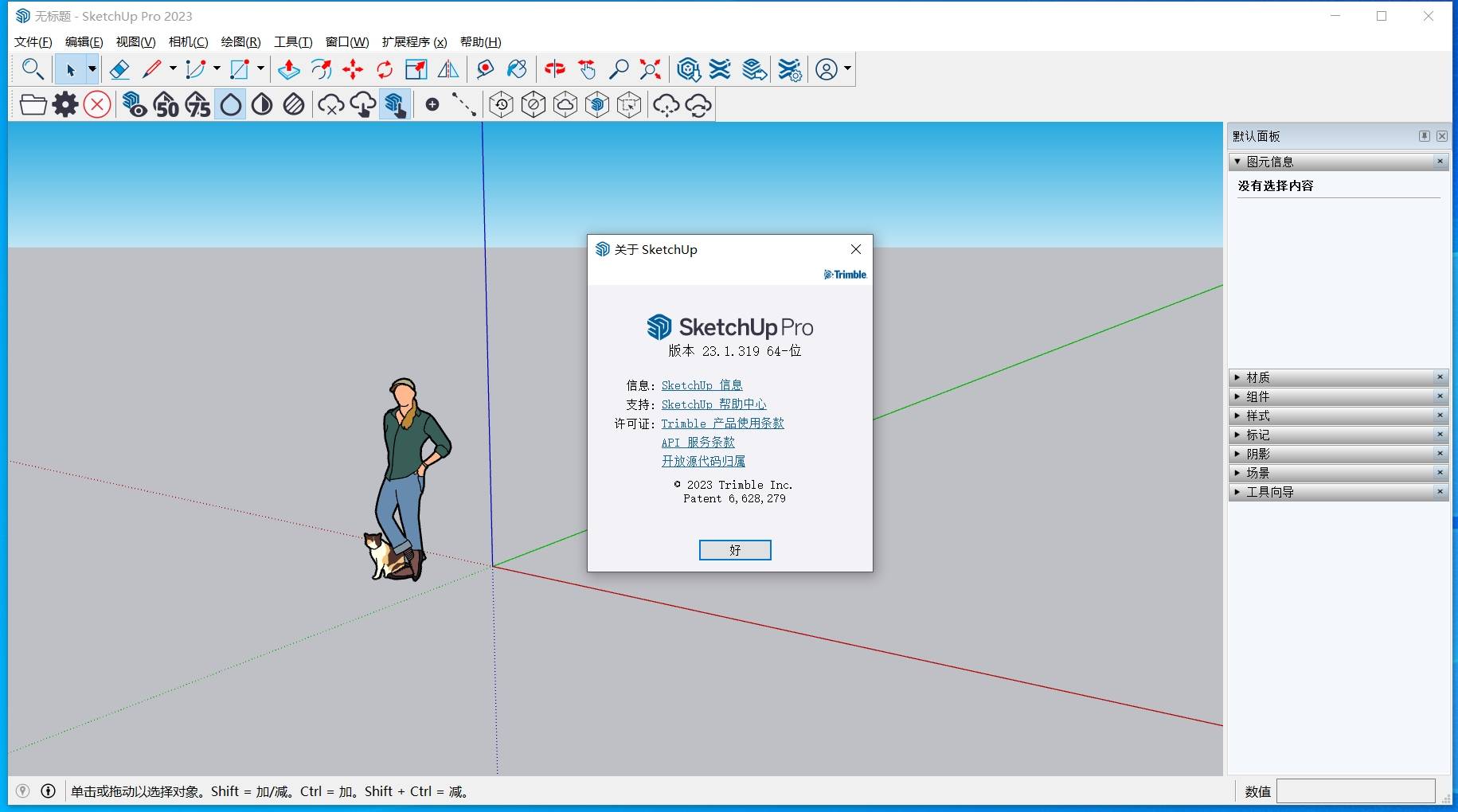
Task: Toggle the pin icon on 默认面板 header
Action: [1424, 136]
